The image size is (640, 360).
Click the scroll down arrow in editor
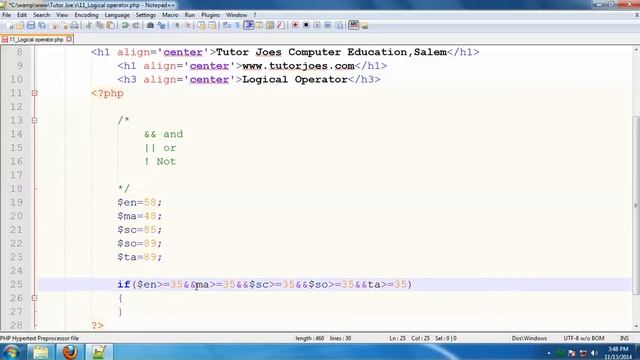pos(636,326)
